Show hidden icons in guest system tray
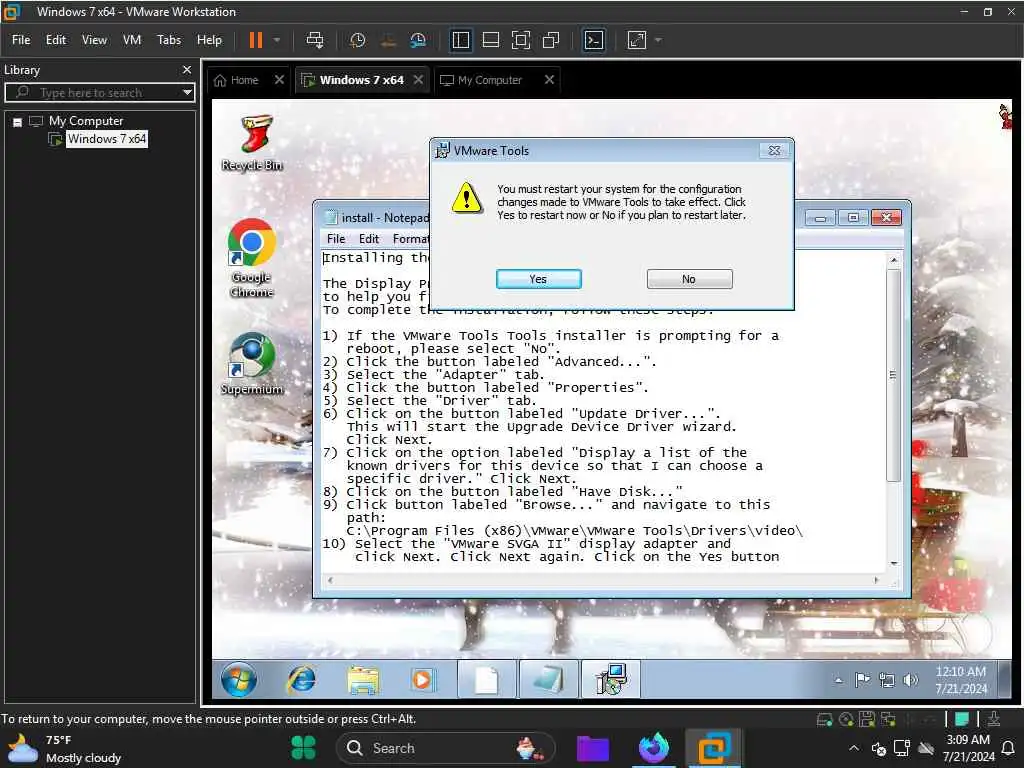 [839, 680]
